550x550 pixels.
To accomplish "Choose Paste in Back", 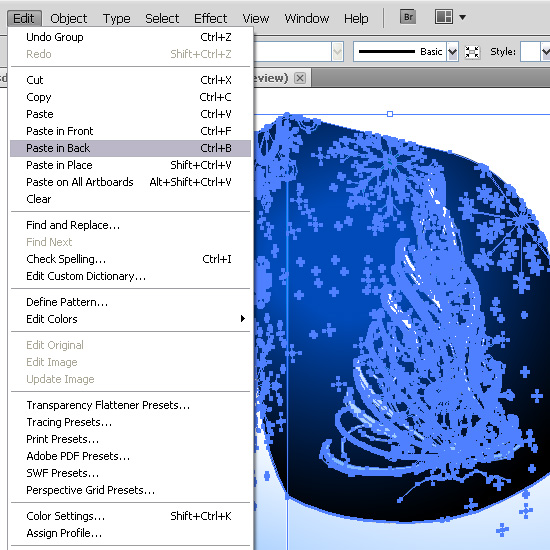I will pos(130,148).
